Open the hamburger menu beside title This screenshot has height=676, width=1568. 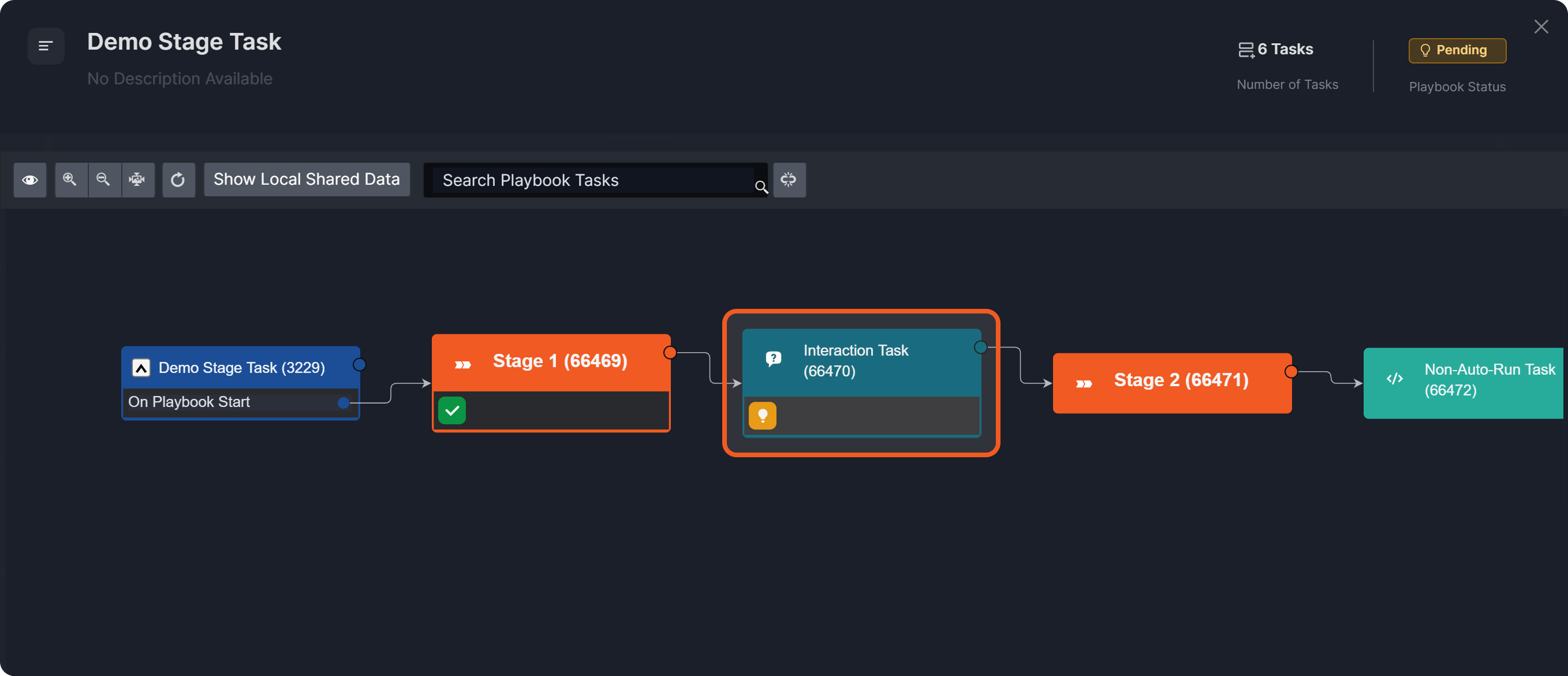tap(46, 46)
